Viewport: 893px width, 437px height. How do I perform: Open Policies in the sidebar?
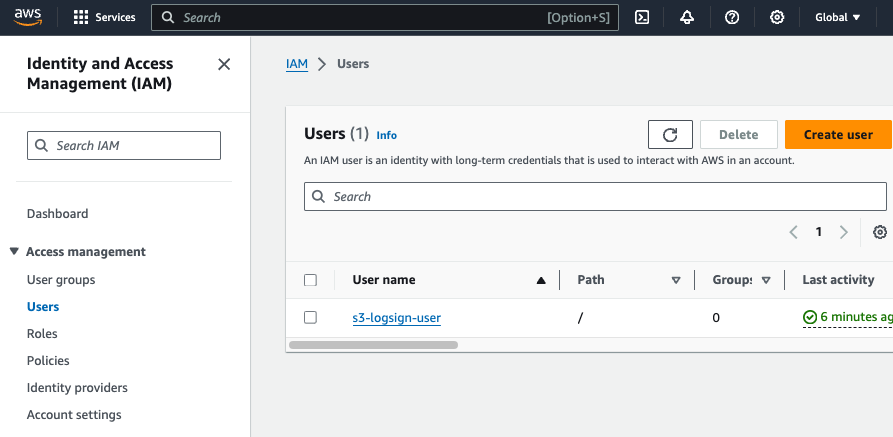48,361
